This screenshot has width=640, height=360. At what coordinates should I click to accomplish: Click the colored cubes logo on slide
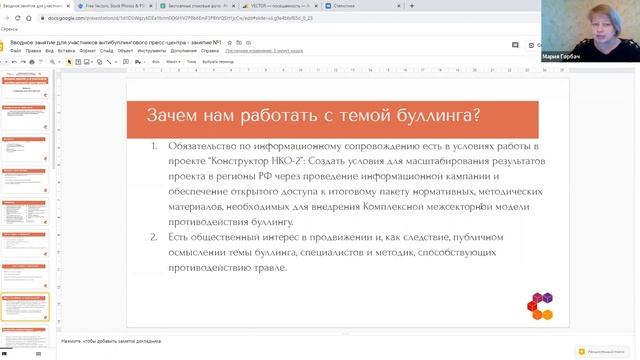[x=540, y=306]
